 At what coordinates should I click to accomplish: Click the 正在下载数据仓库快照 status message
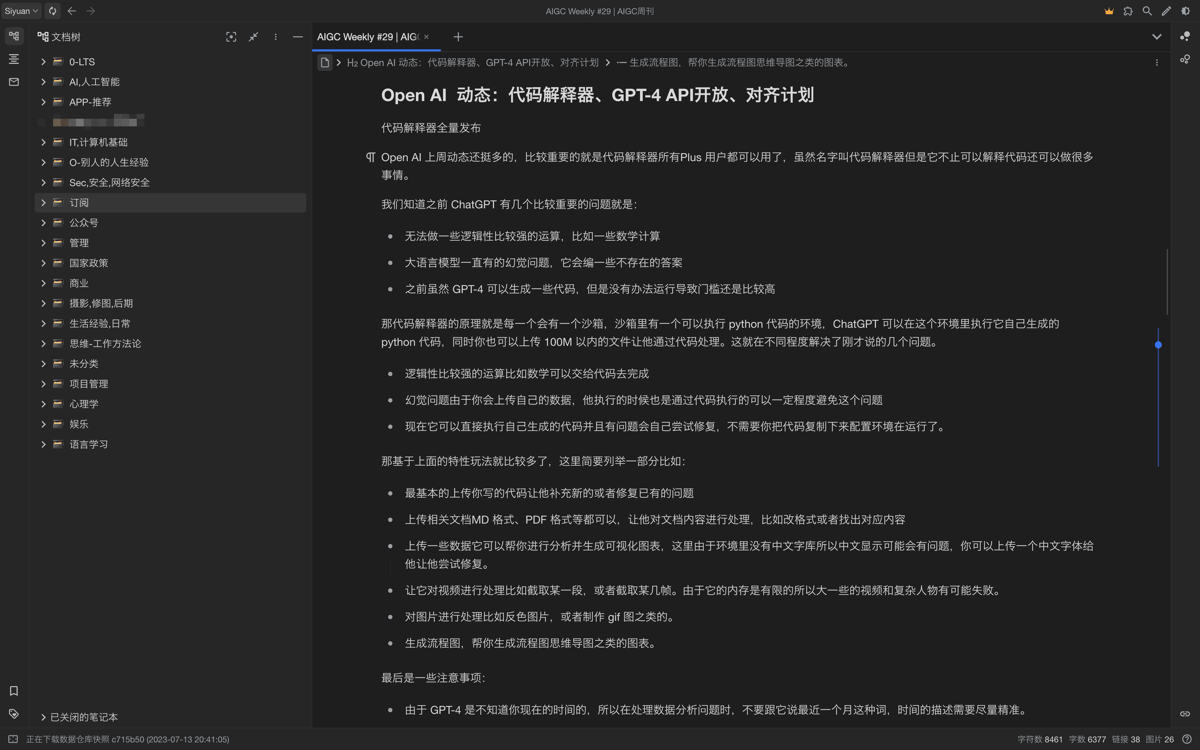click(127, 740)
